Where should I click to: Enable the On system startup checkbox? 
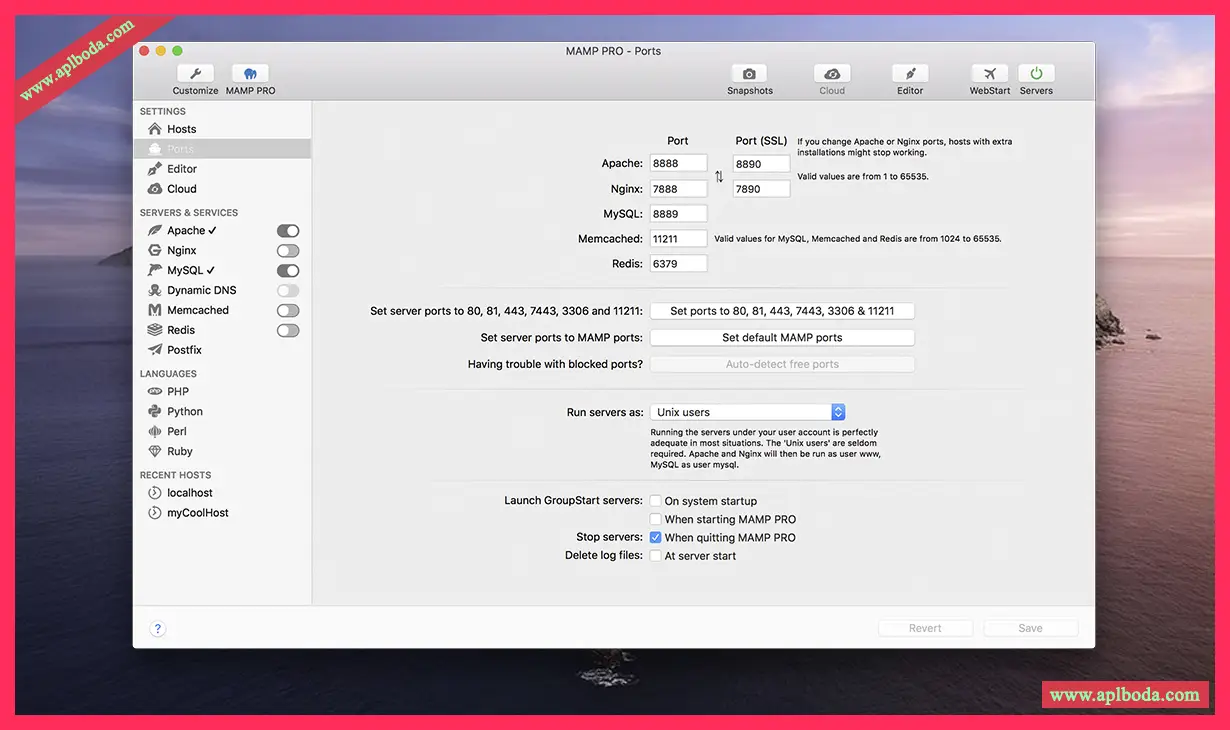pyautogui.click(x=656, y=501)
